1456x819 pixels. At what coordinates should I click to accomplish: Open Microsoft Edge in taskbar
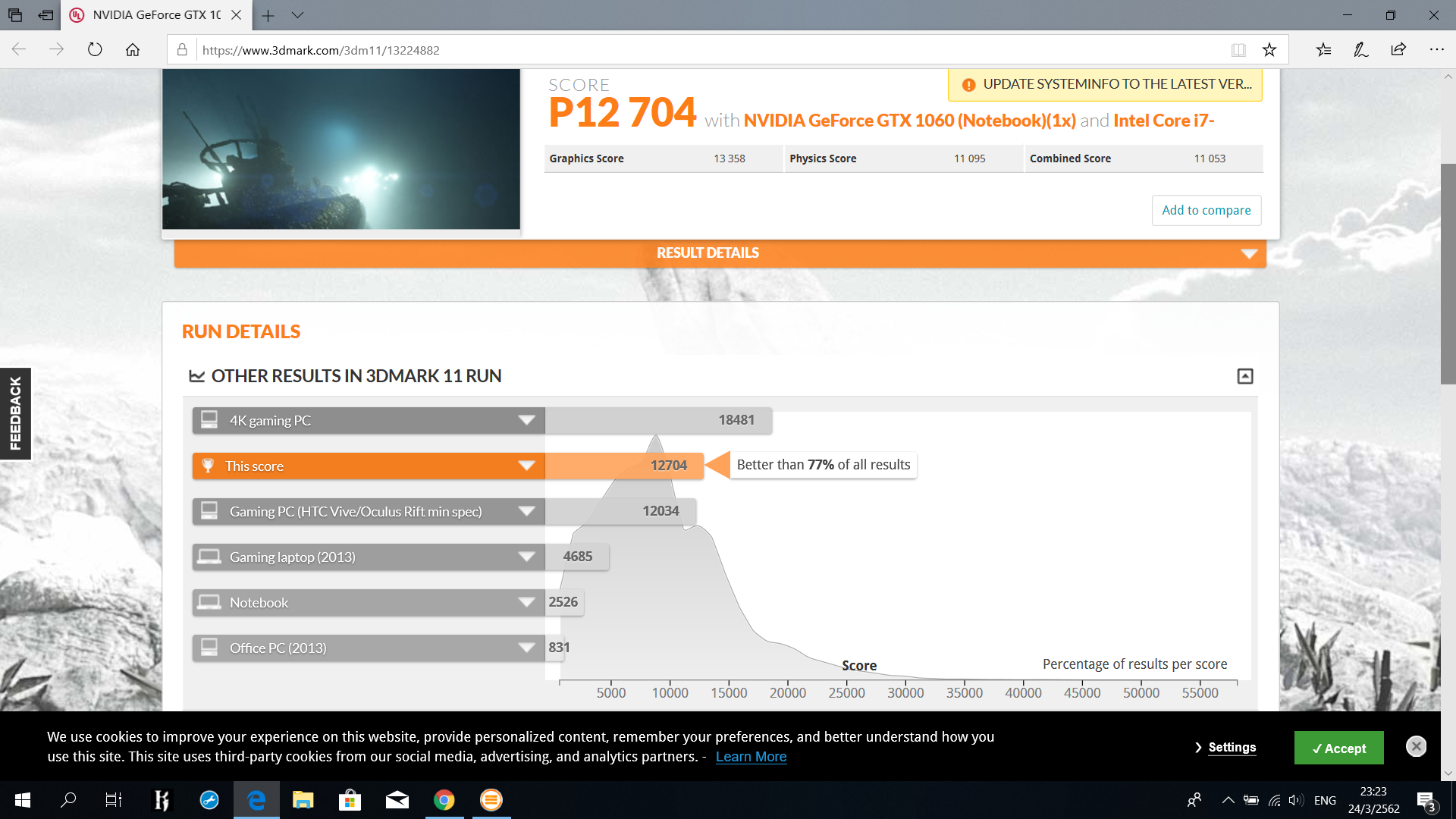[x=256, y=800]
